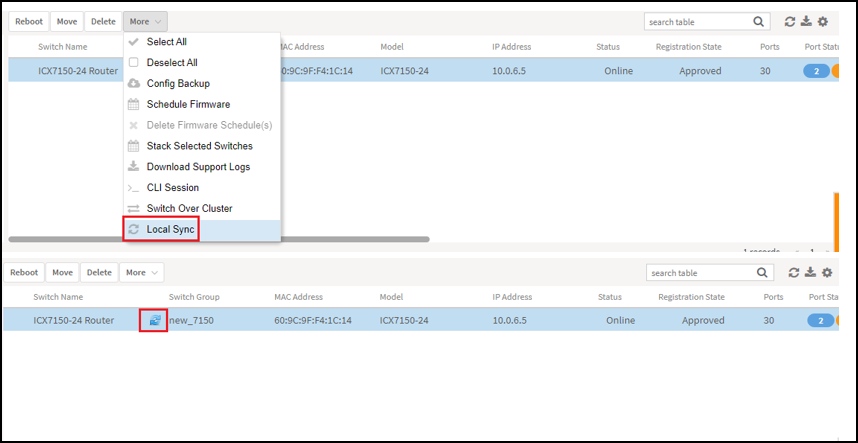Viewport: 858px width, 443px height.
Task: Choose Deselect All from More menu
Action: [202, 63]
